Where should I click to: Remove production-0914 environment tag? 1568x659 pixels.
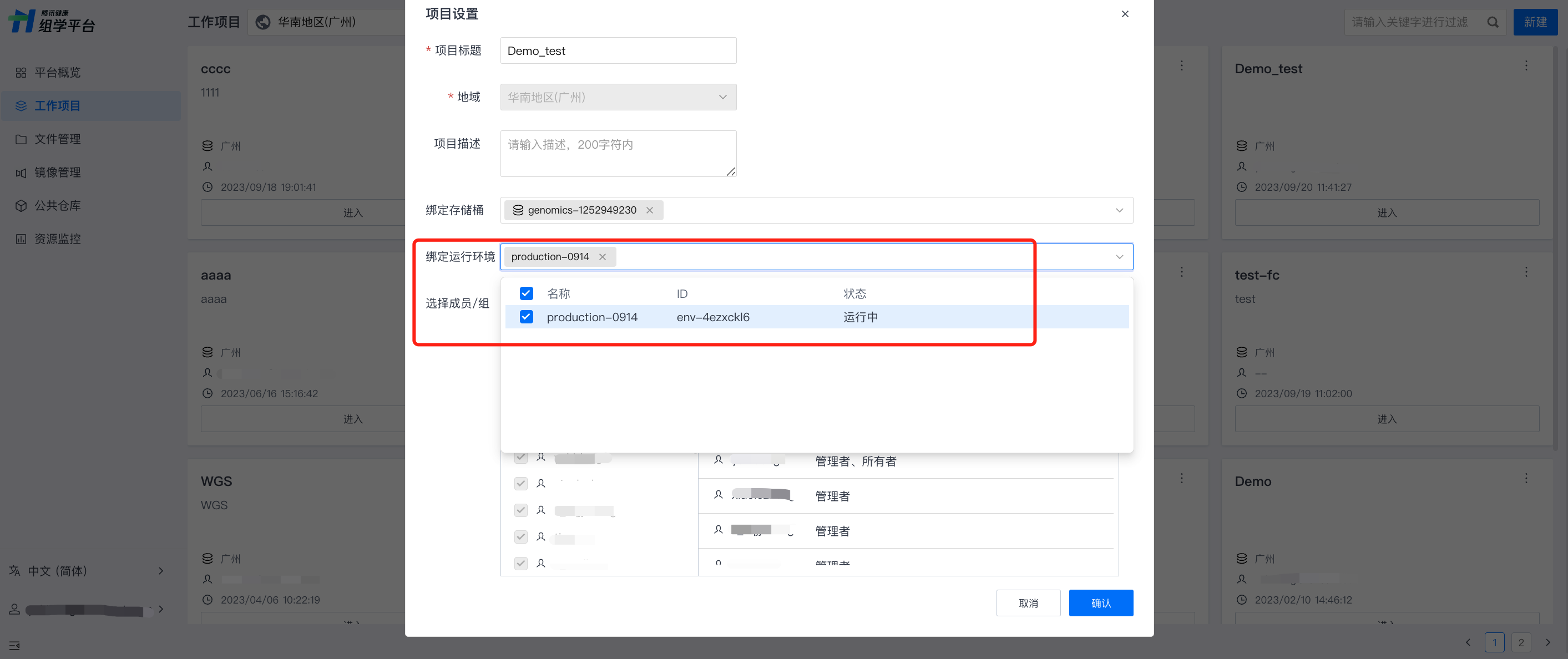pyautogui.click(x=602, y=257)
